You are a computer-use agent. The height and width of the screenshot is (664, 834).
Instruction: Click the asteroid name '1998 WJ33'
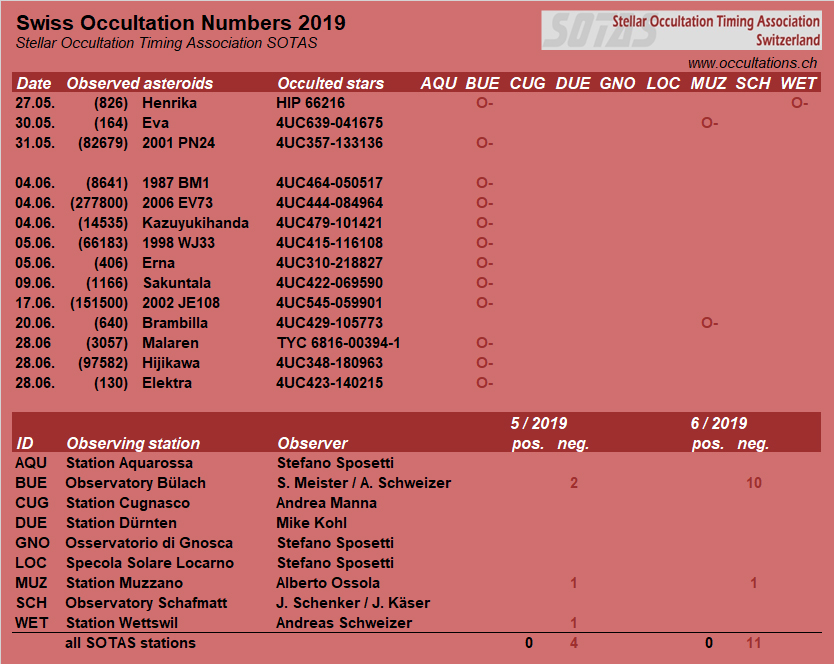(178, 243)
